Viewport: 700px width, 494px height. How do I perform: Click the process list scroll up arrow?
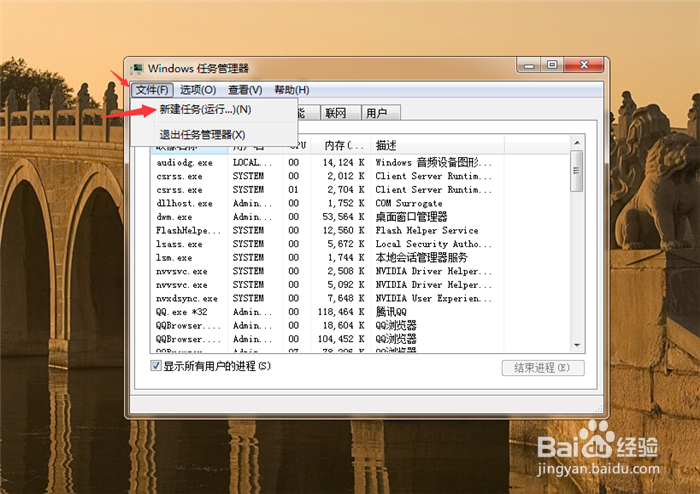click(x=577, y=143)
